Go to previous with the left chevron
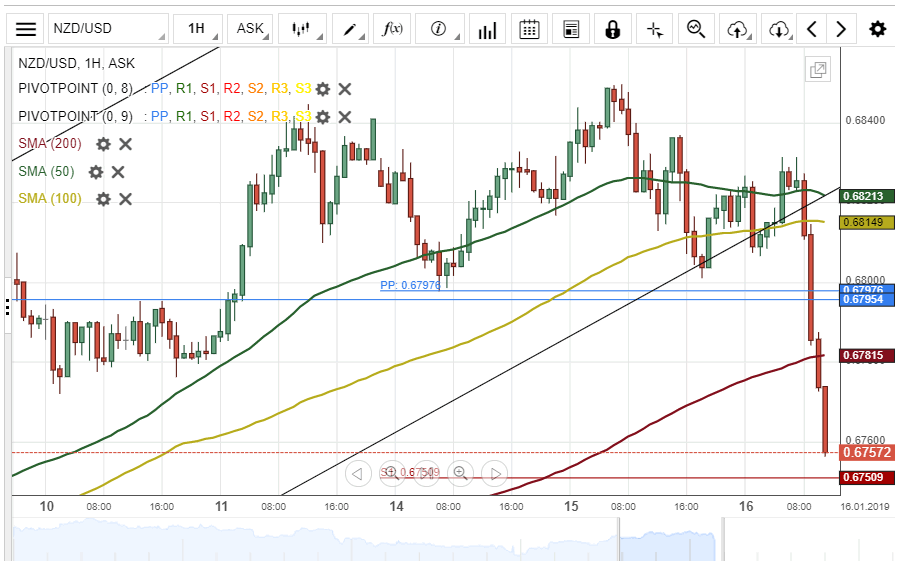The height and width of the screenshot is (571, 903). pyautogui.click(x=812, y=29)
